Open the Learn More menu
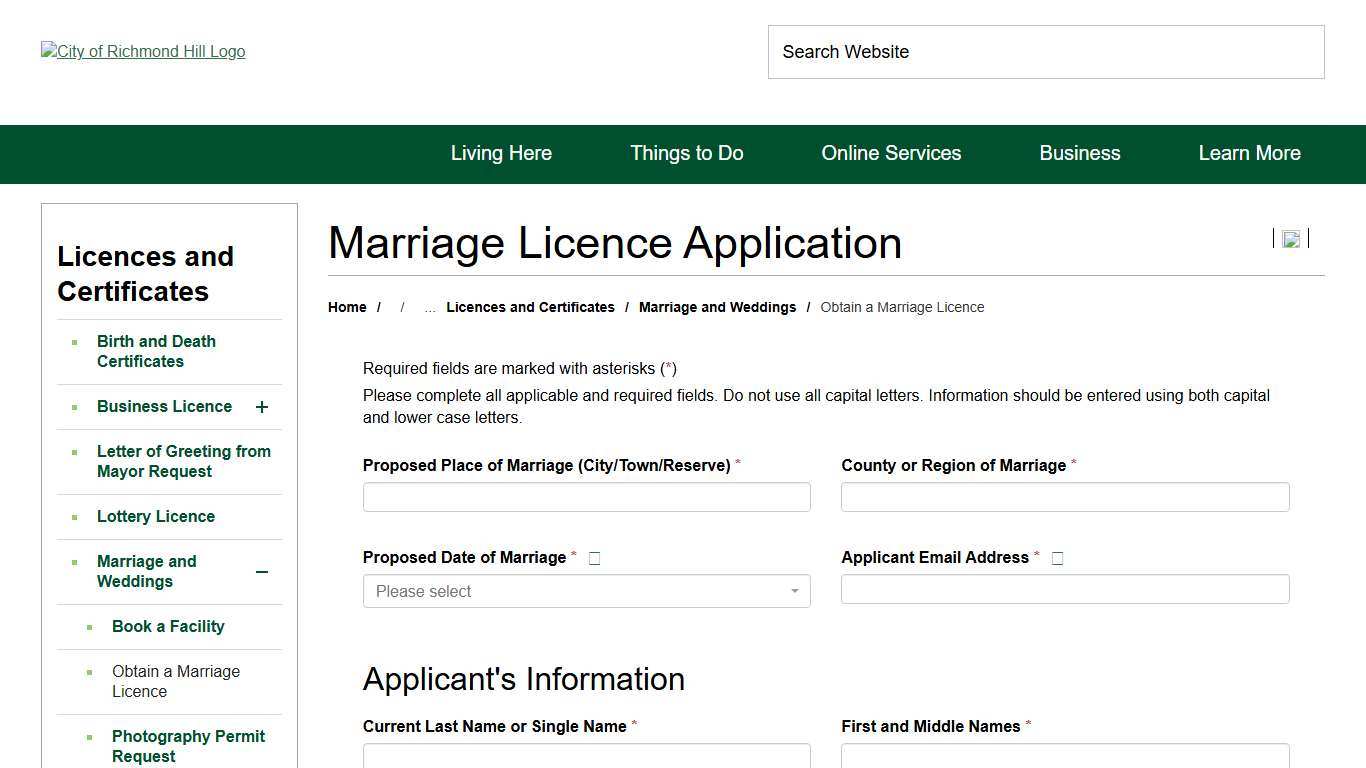This screenshot has width=1366, height=768. point(1249,153)
